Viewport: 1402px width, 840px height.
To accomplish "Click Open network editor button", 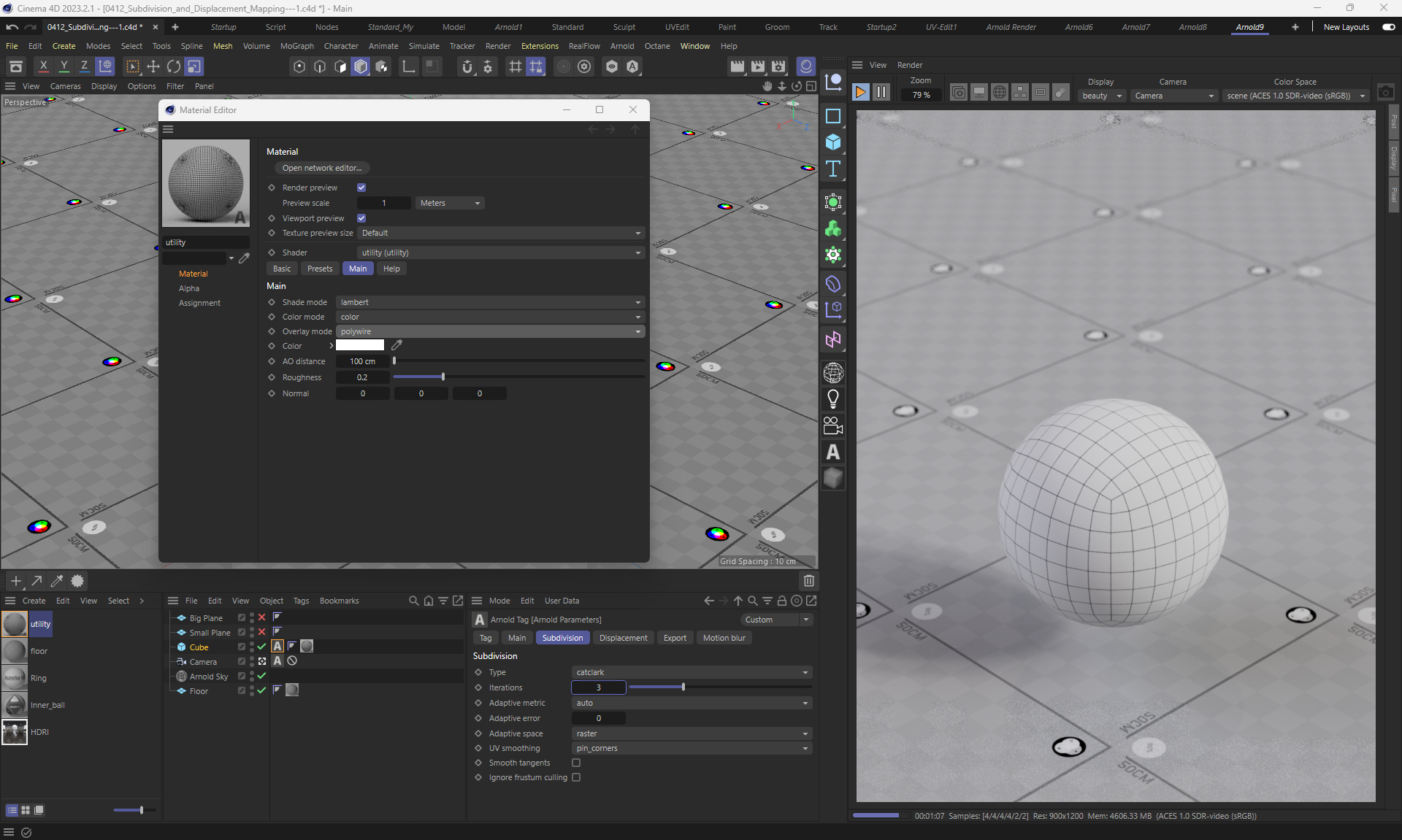I will pyautogui.click(x=321, y=168).
